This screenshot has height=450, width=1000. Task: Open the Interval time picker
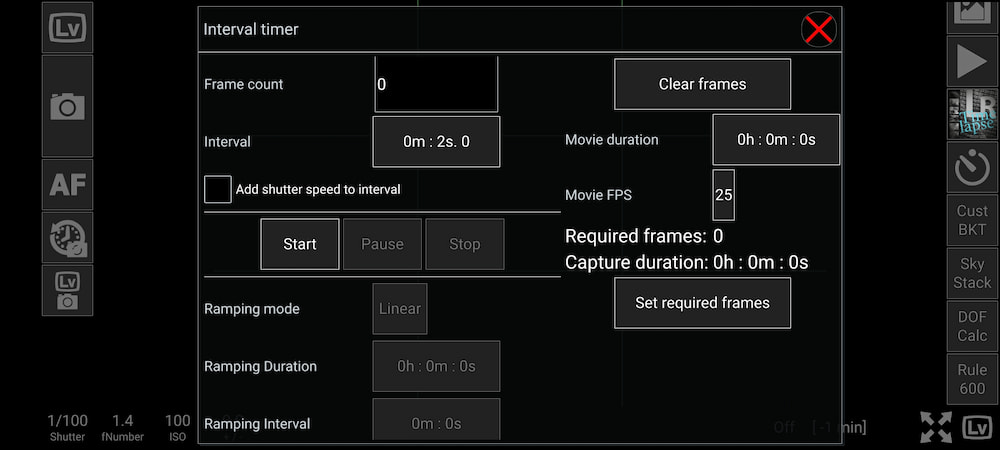436,142
